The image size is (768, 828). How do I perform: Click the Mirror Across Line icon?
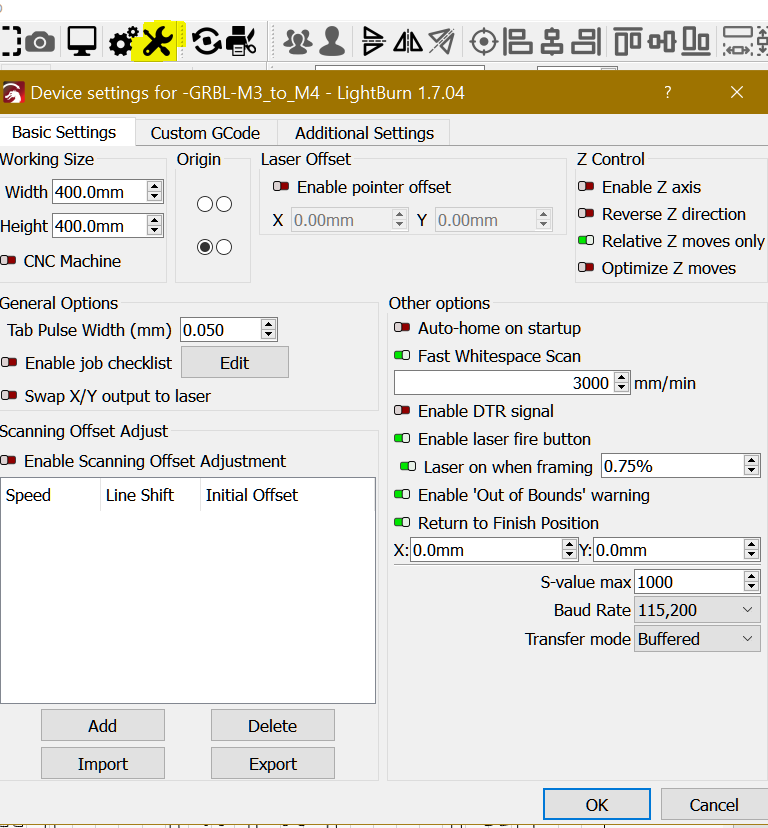tap(442, 41)
